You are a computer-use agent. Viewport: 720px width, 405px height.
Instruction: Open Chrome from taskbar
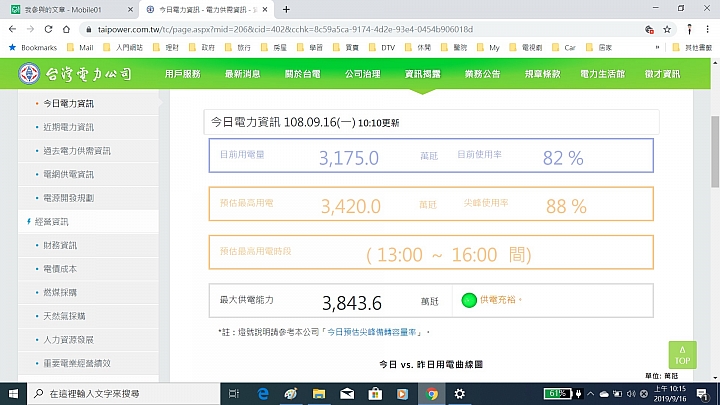pyautogui.click(x=432, y=394)
